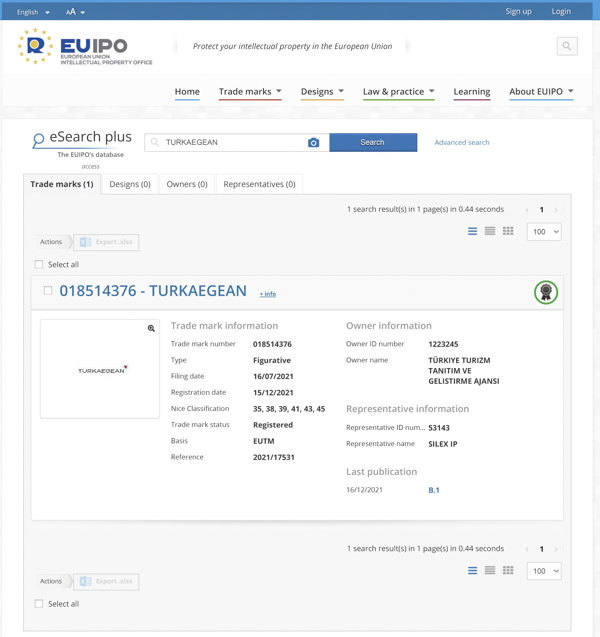Click the bottom Actions label
This screenshot has width=600, height=637.
(x=51, y=581)
